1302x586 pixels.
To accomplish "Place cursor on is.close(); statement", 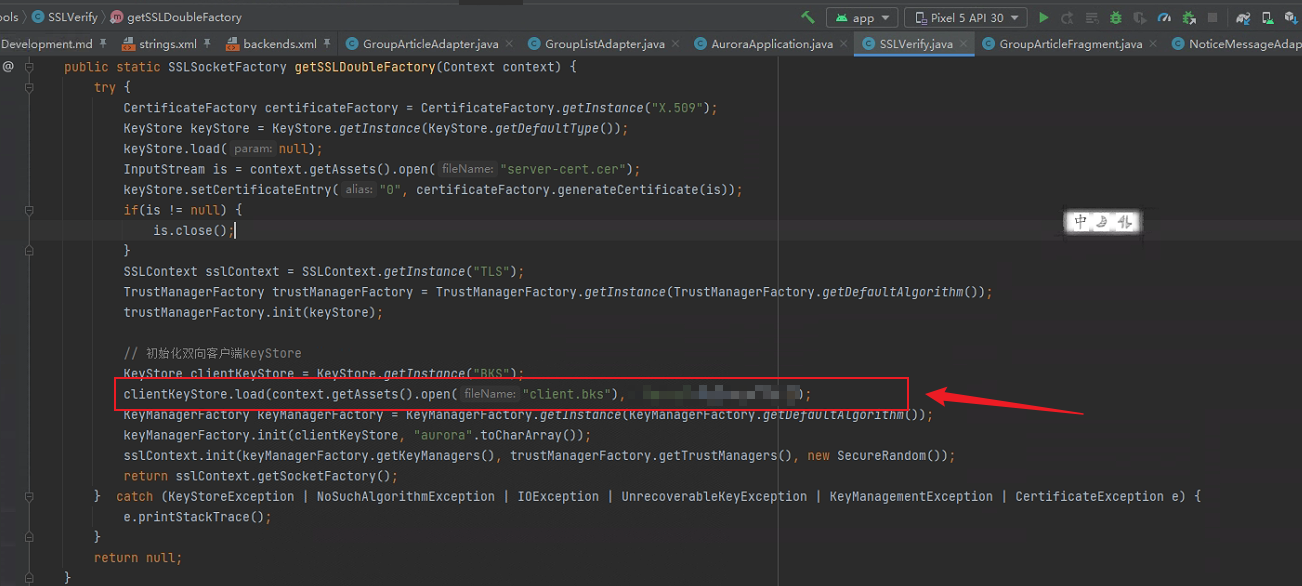I will click(194, 230).
